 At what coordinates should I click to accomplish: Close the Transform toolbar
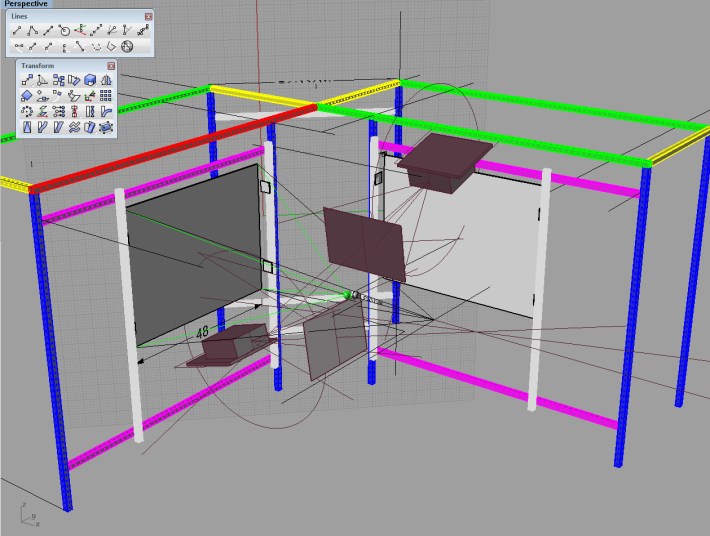(x=111, y=66)
